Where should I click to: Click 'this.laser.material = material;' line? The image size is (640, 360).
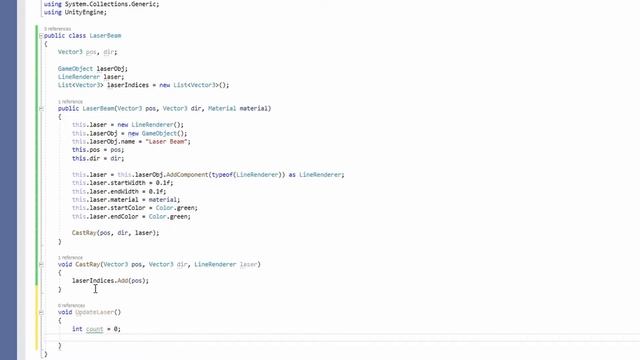[x=126, y=200]
